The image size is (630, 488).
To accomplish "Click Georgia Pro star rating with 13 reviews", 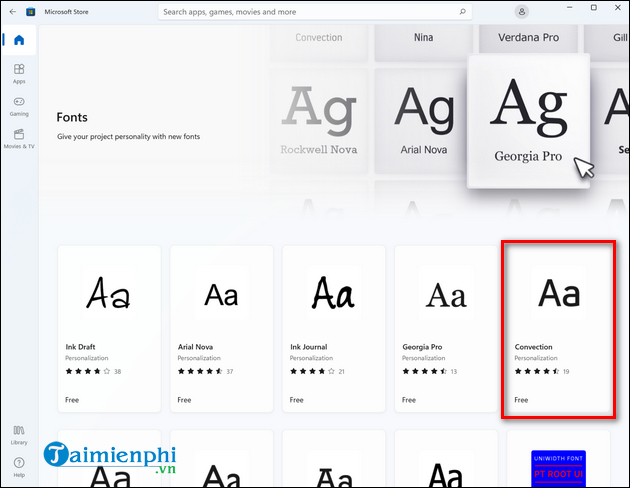I will tap(430, 371).
